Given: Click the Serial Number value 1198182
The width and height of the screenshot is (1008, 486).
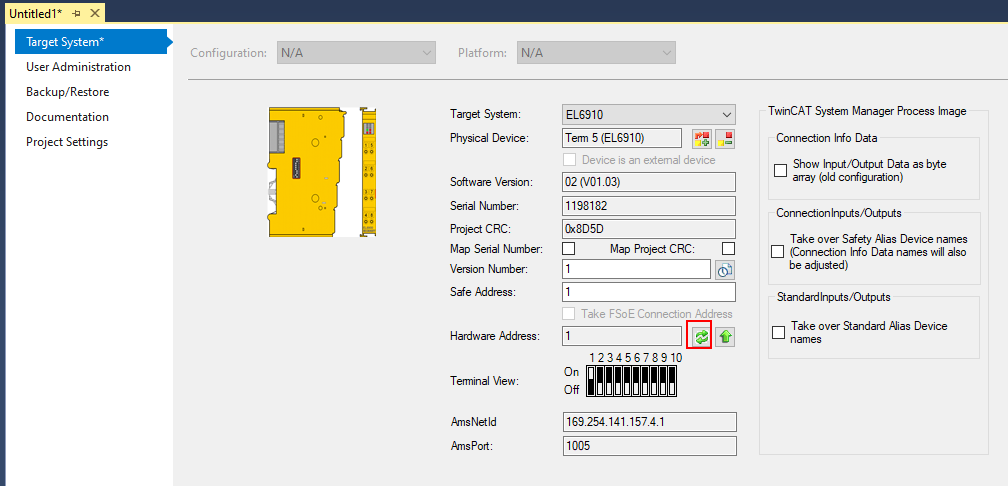Looking at the screenshot, I should tap(649, 206).
